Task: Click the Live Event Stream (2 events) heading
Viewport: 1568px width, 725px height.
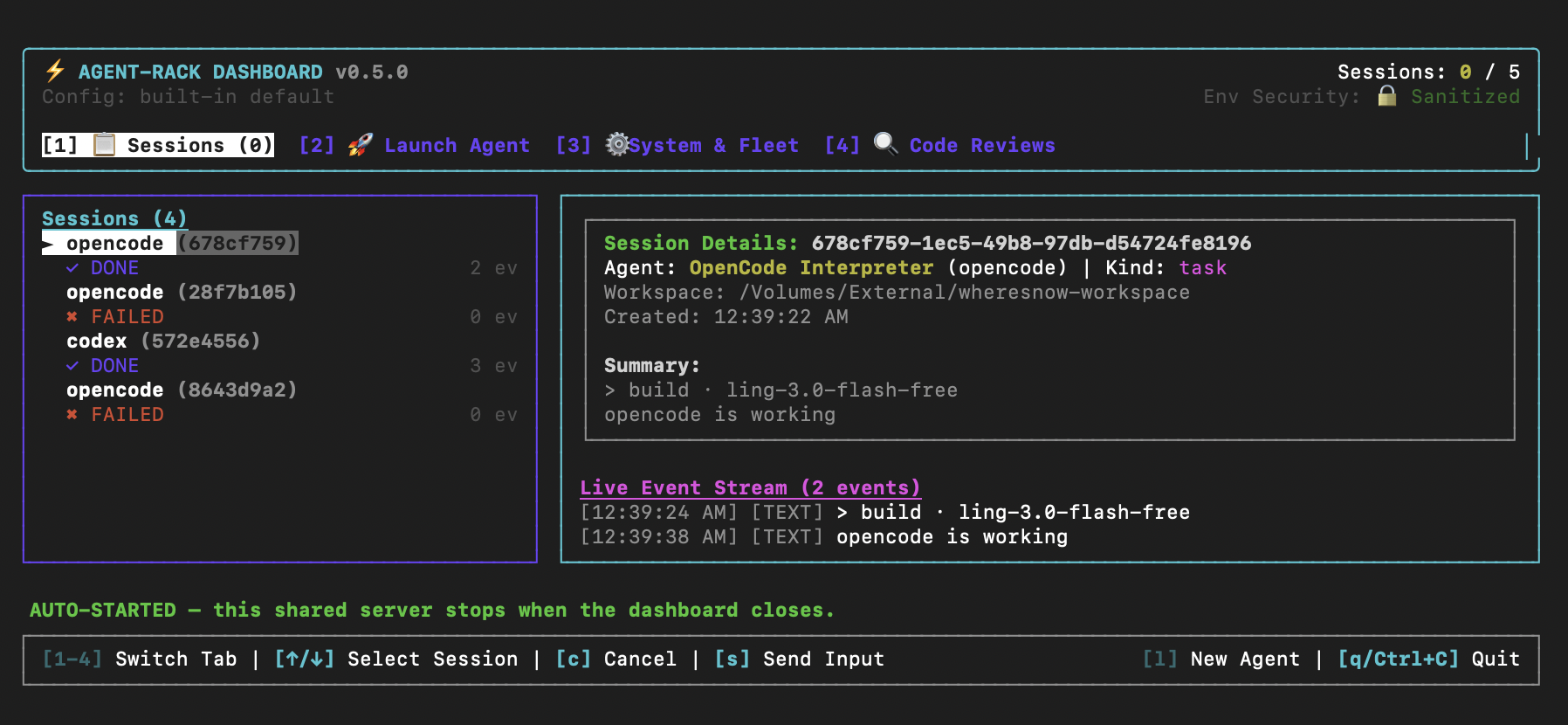Action: pyautogui.click(x=751, y=487)
